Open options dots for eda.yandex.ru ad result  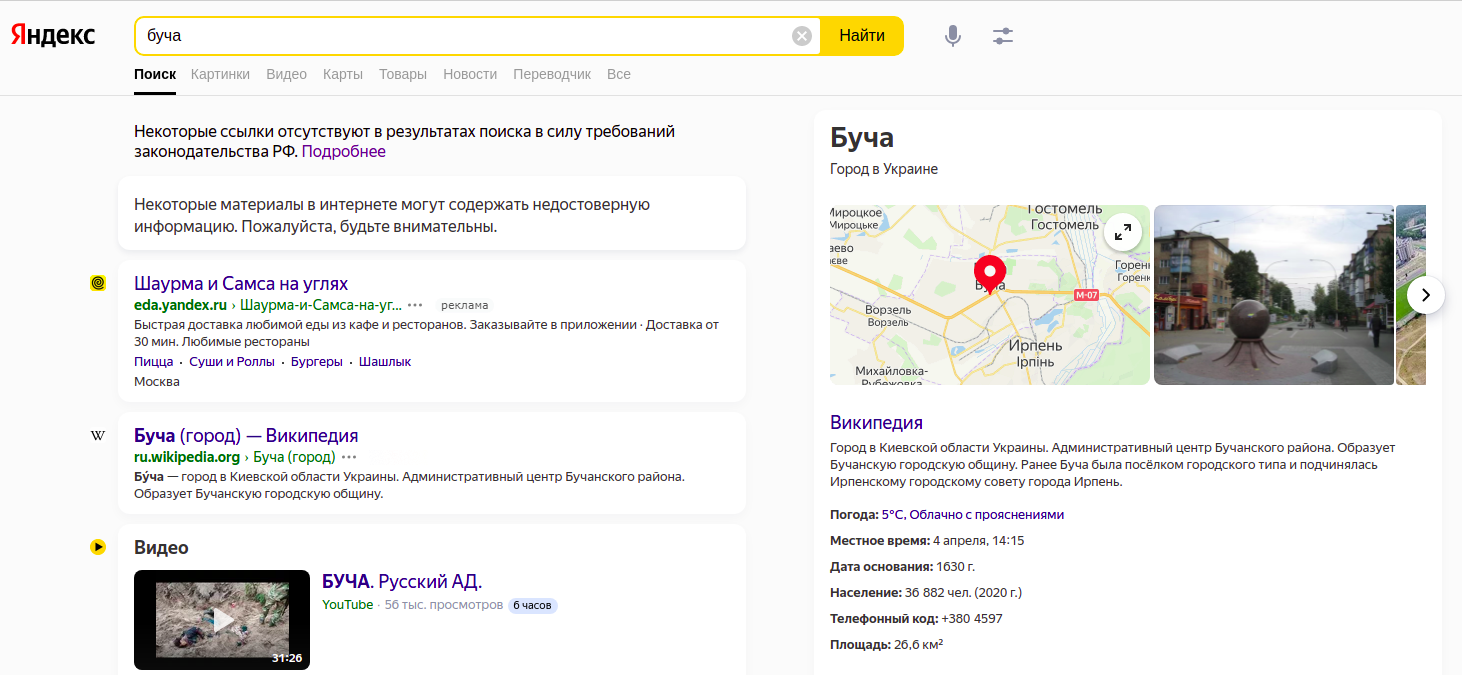tap(415, 305)
